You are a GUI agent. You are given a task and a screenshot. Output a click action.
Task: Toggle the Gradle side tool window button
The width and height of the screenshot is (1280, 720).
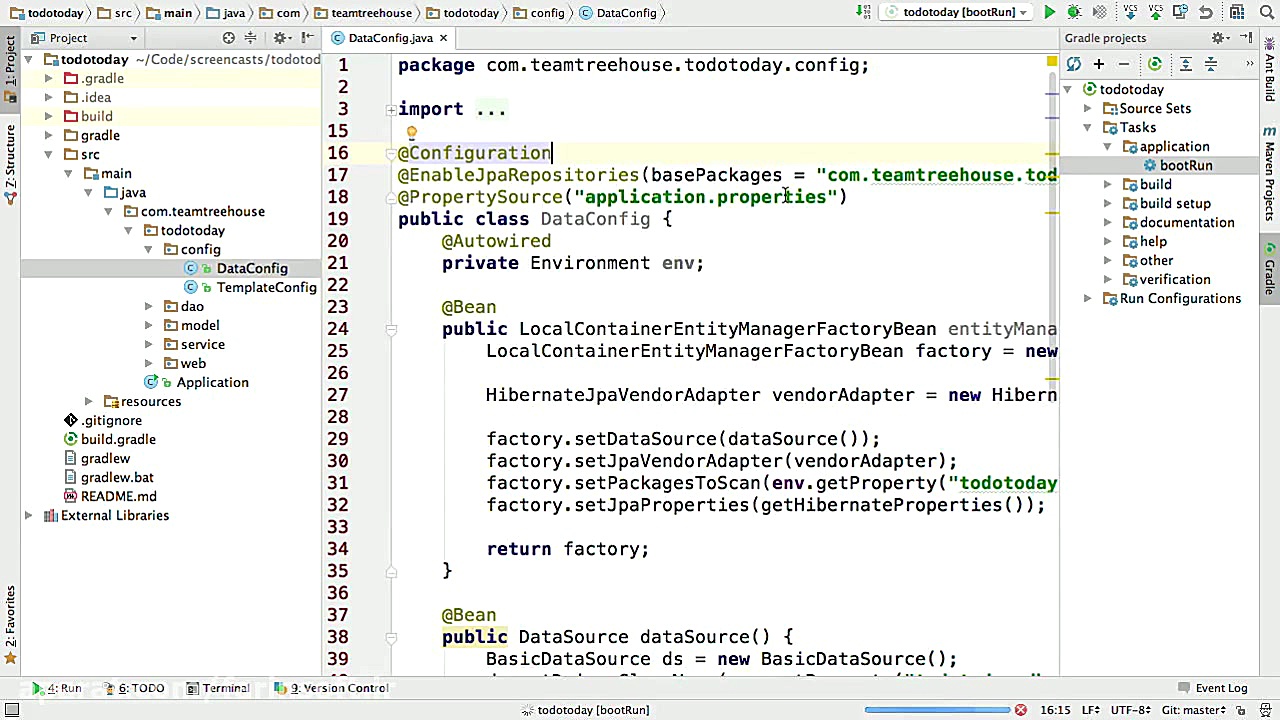(1270, 270)
